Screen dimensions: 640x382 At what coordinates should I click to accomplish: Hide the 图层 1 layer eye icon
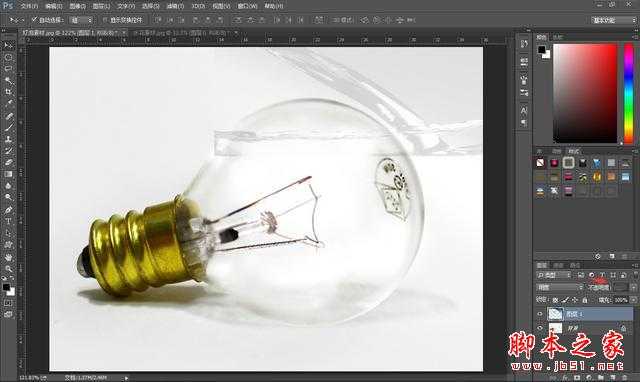click(x=540, y=314)
